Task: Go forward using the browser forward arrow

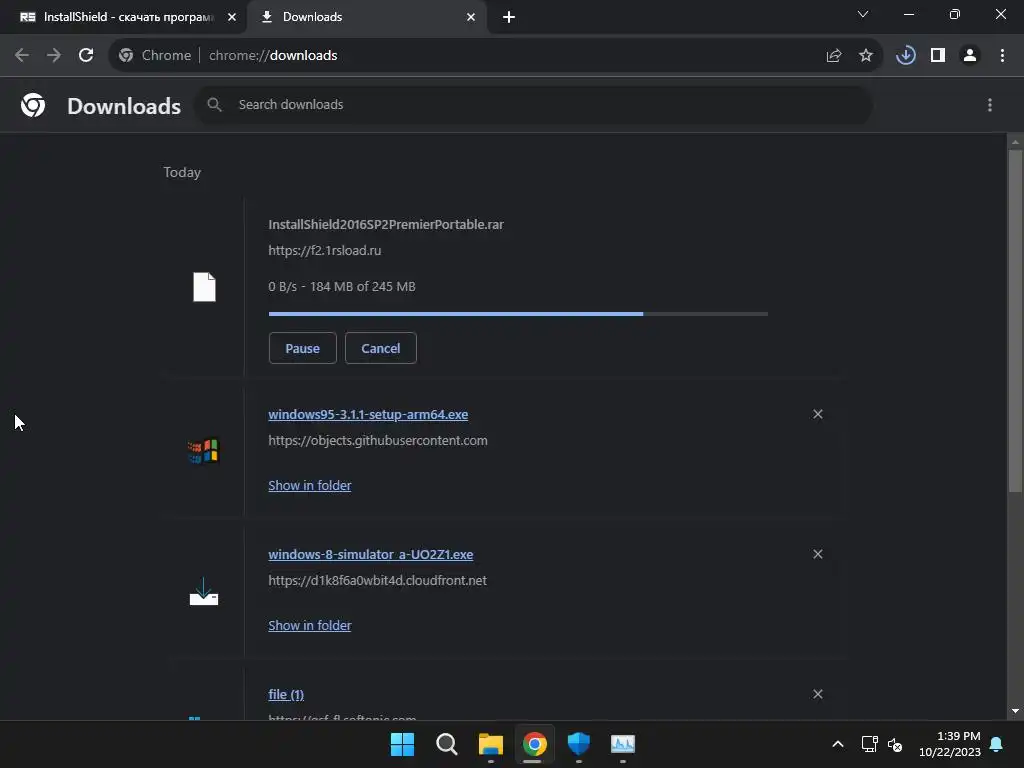Action: coord(54,56)
